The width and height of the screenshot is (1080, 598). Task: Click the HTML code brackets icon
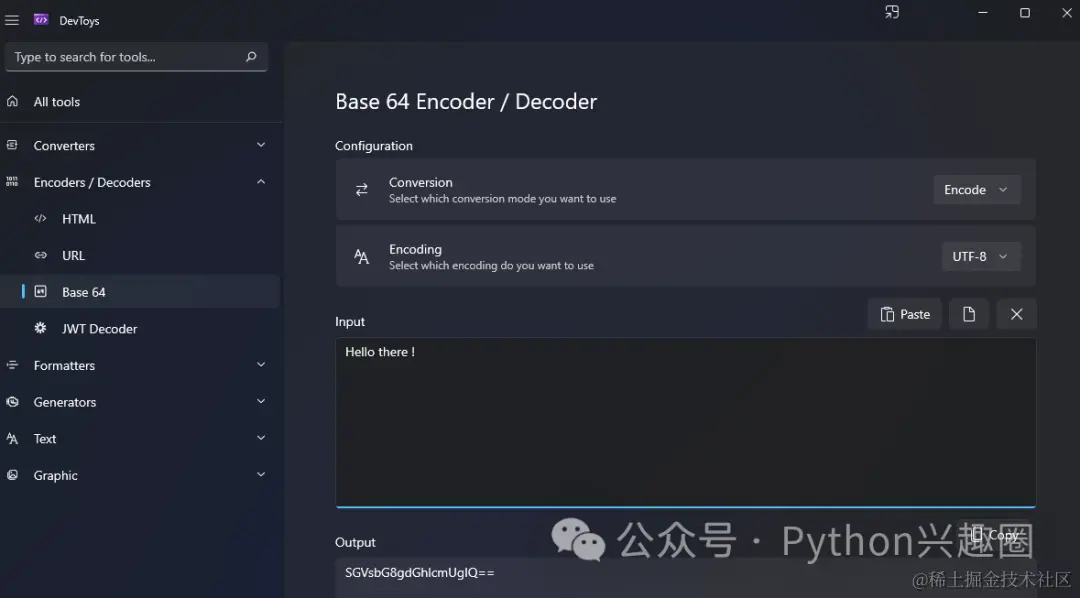click(41, 218)
